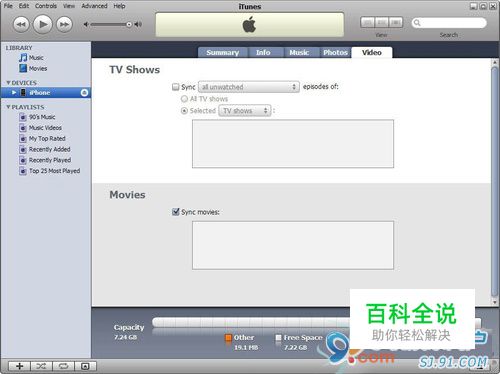
Task: Open the File menu
Action: [x=8, y=6]
